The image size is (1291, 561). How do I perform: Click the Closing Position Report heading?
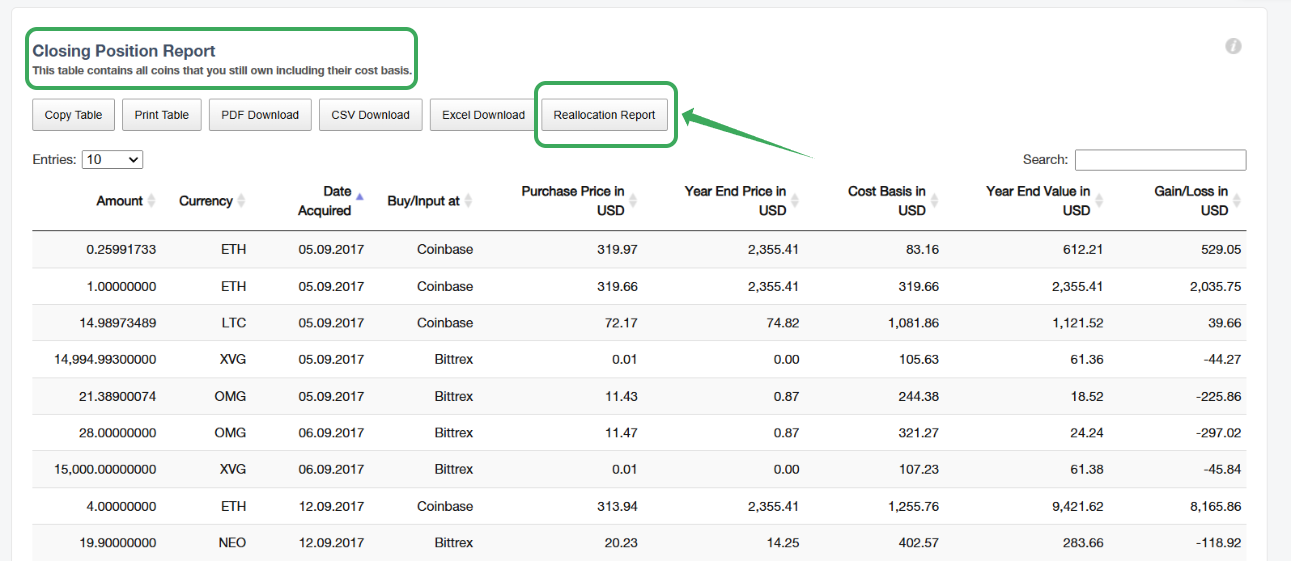coord(124,50)
